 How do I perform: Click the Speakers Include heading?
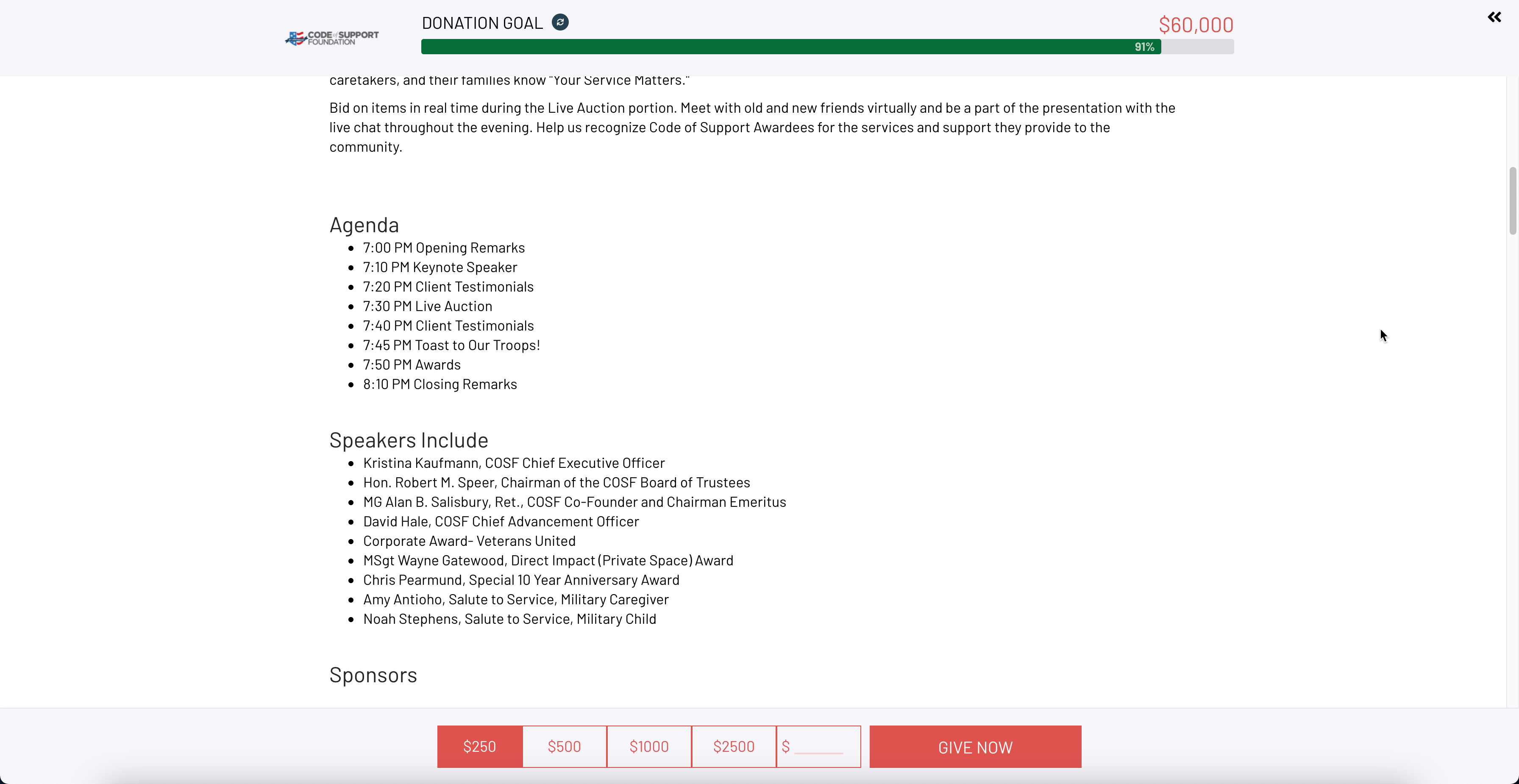408,440
